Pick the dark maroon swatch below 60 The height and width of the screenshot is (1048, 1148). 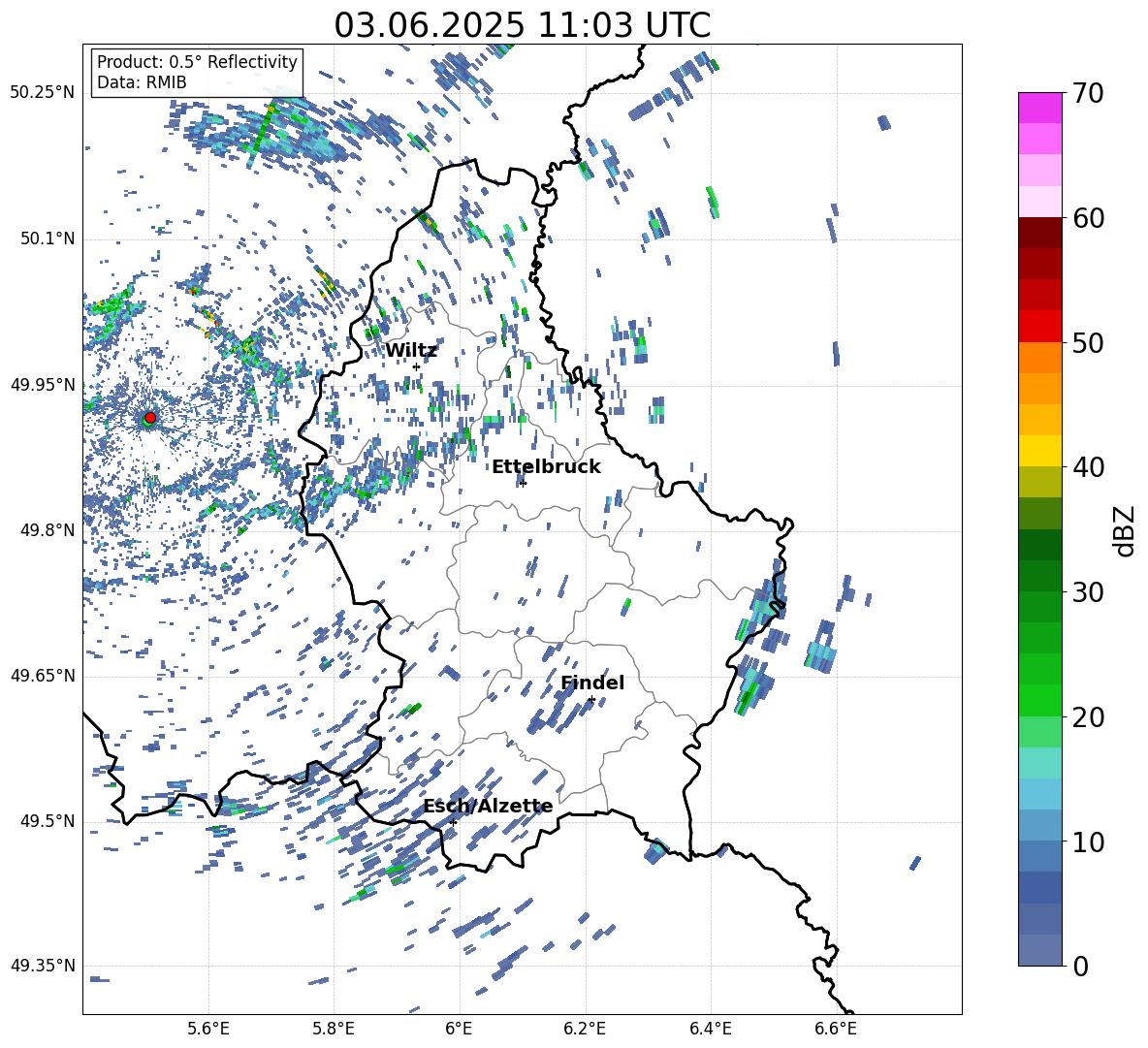(1039, 233)
